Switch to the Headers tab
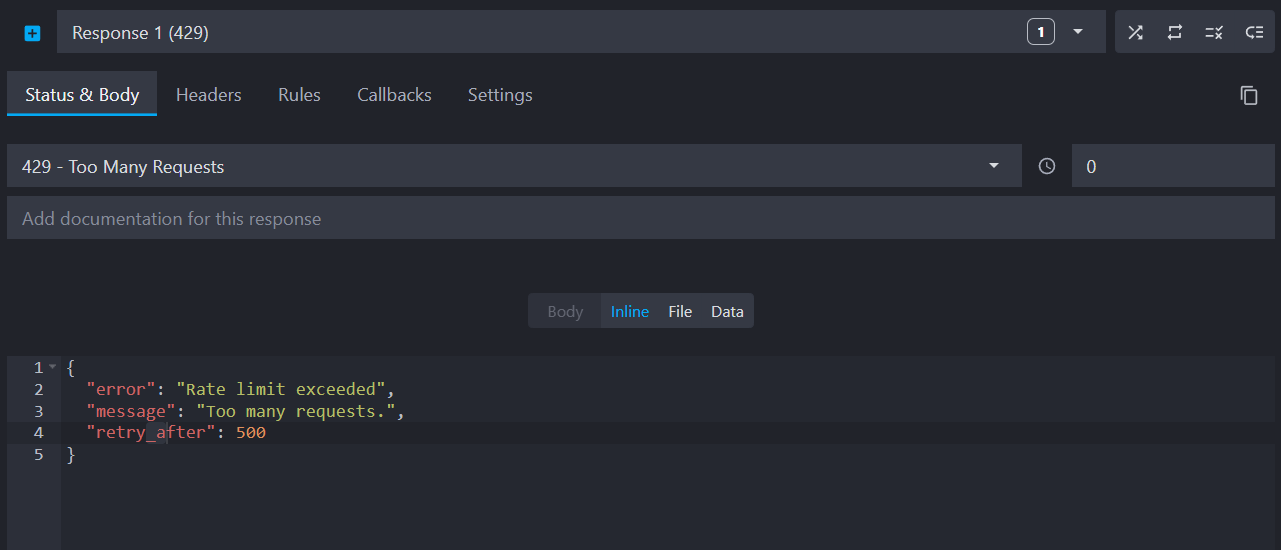Screen dimensions: 1281x550 click(208, 95)
